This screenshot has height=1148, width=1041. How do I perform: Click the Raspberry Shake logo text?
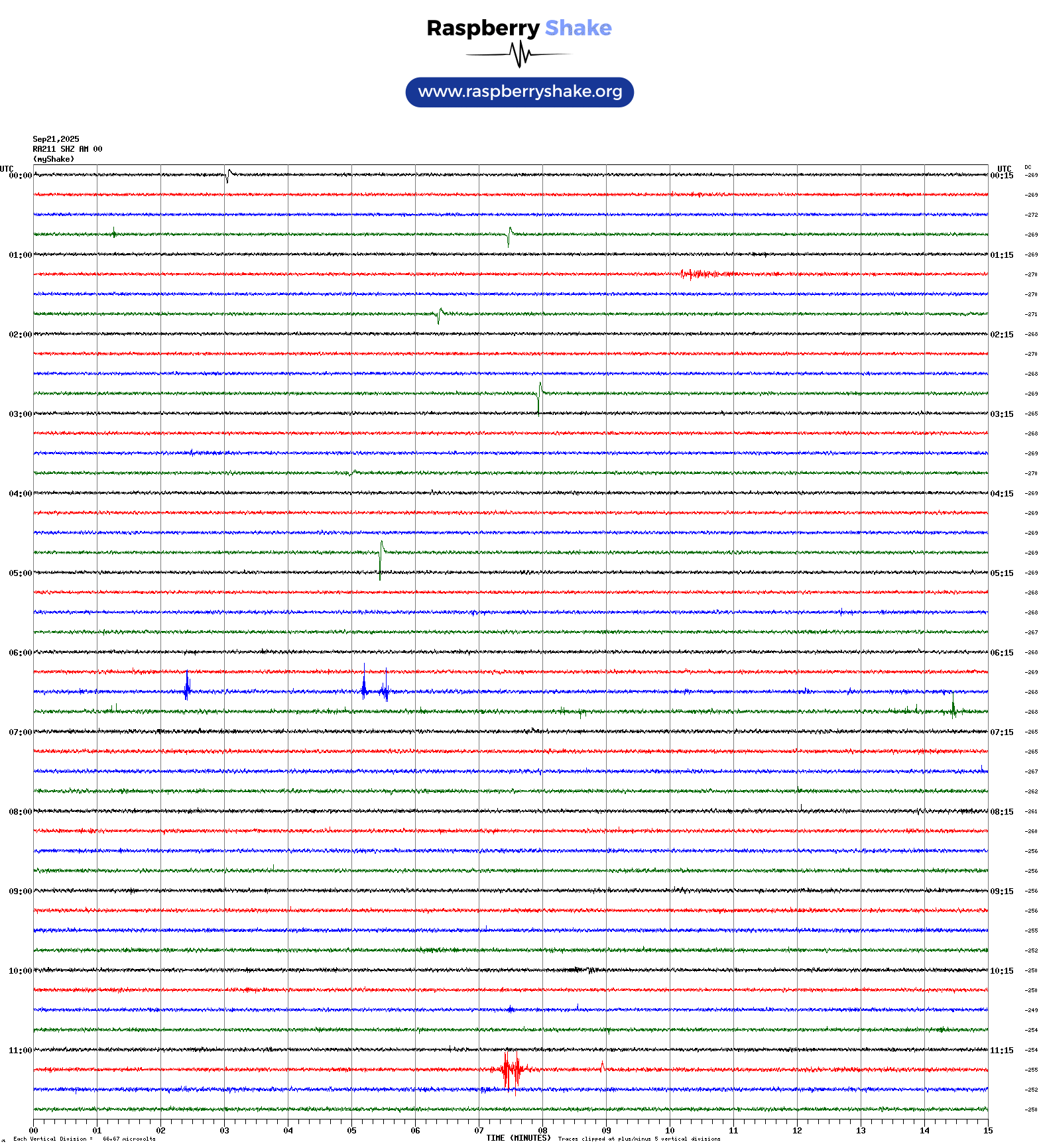[519, 28]
